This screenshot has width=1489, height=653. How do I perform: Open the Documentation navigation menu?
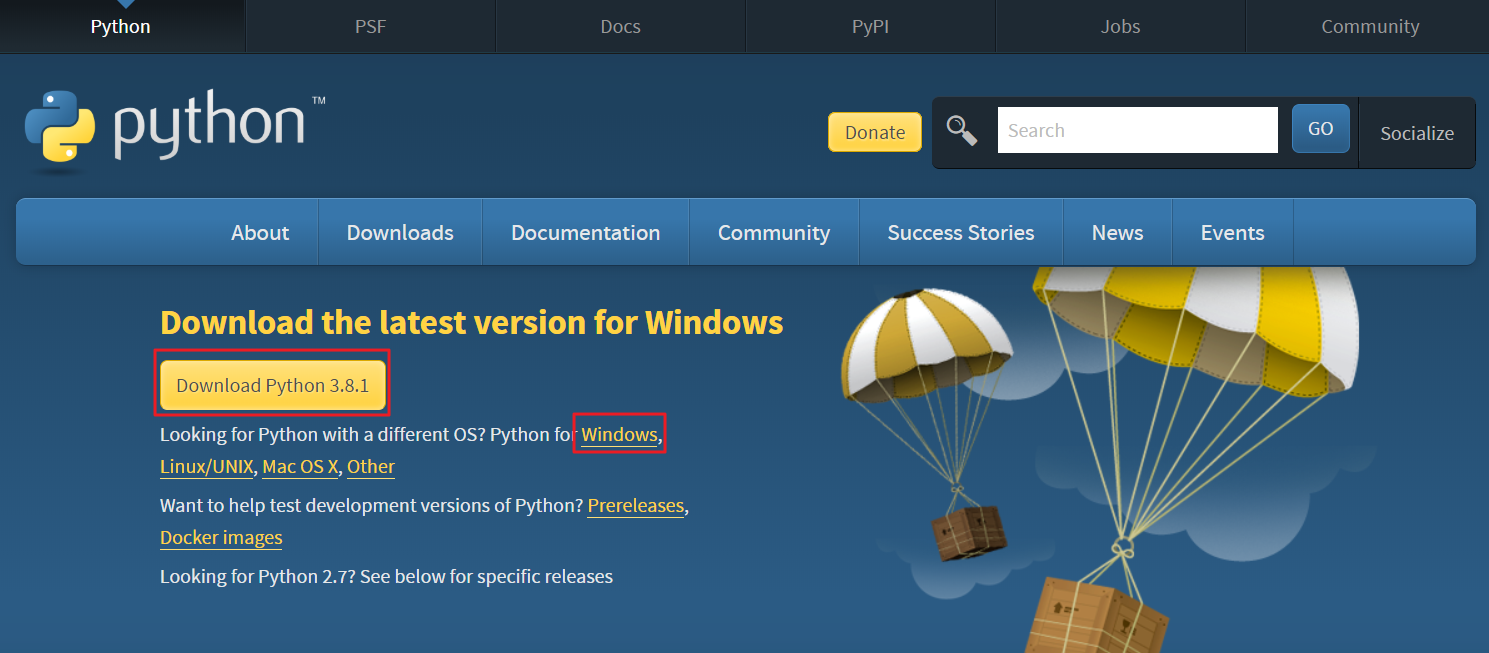pos(585,232)
